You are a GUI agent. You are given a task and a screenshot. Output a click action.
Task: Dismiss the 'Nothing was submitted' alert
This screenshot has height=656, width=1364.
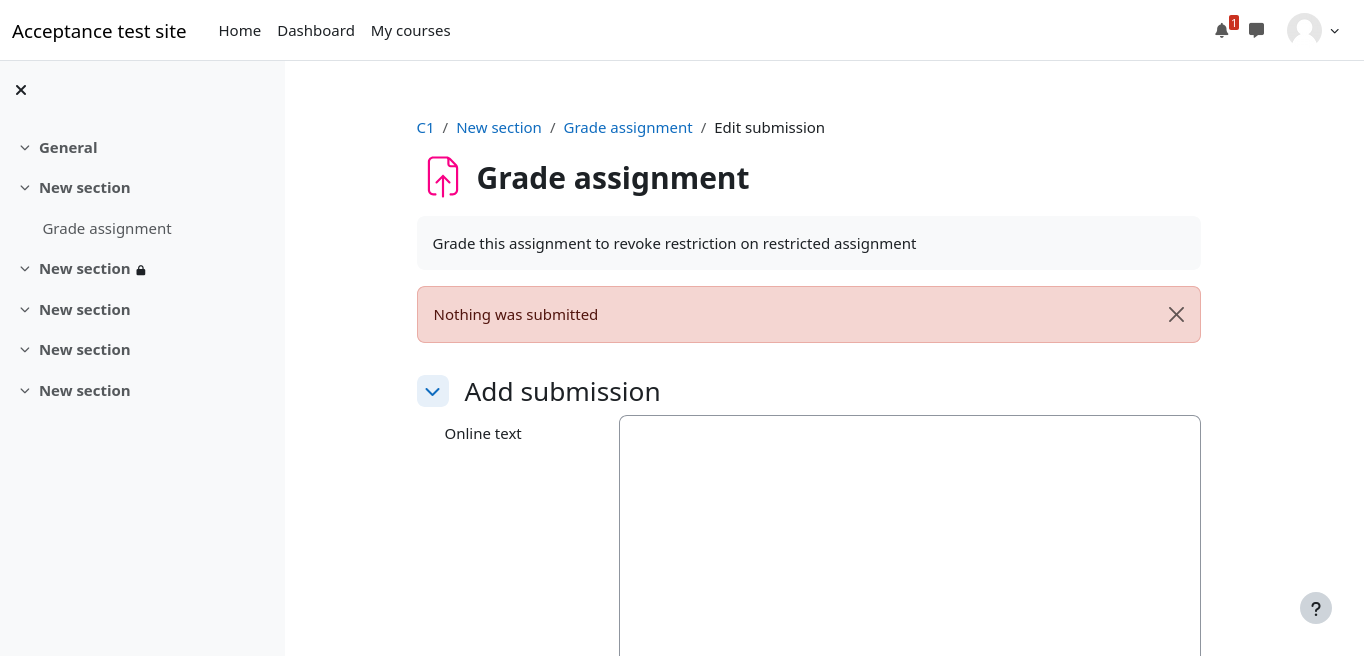pos(1176,315)
